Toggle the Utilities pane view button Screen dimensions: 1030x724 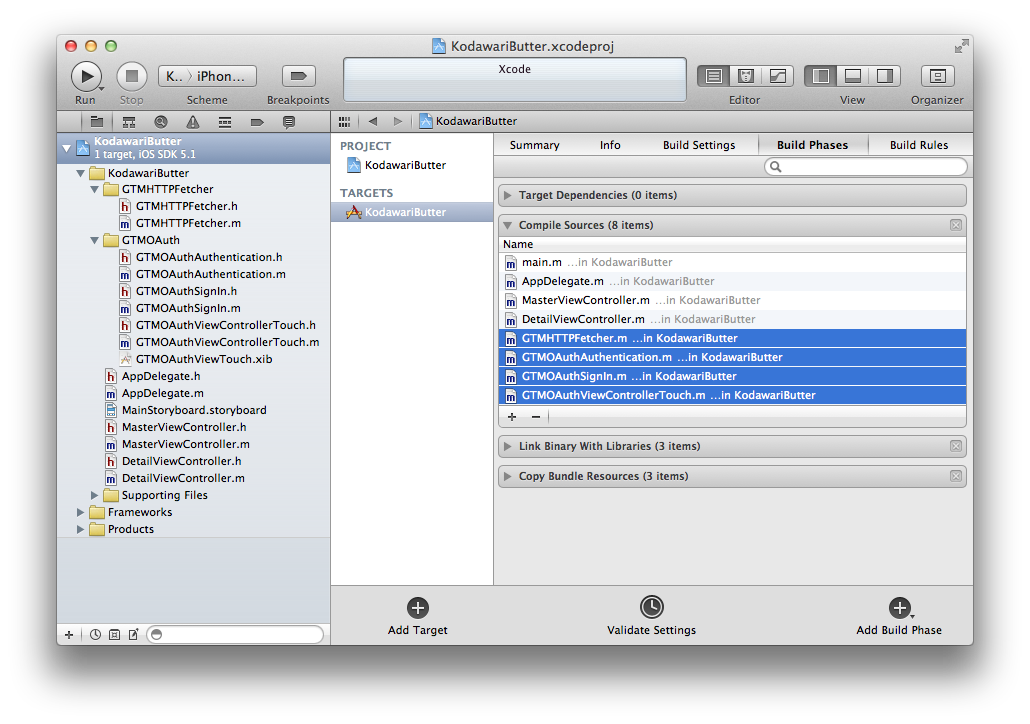[x=885, y=76]
